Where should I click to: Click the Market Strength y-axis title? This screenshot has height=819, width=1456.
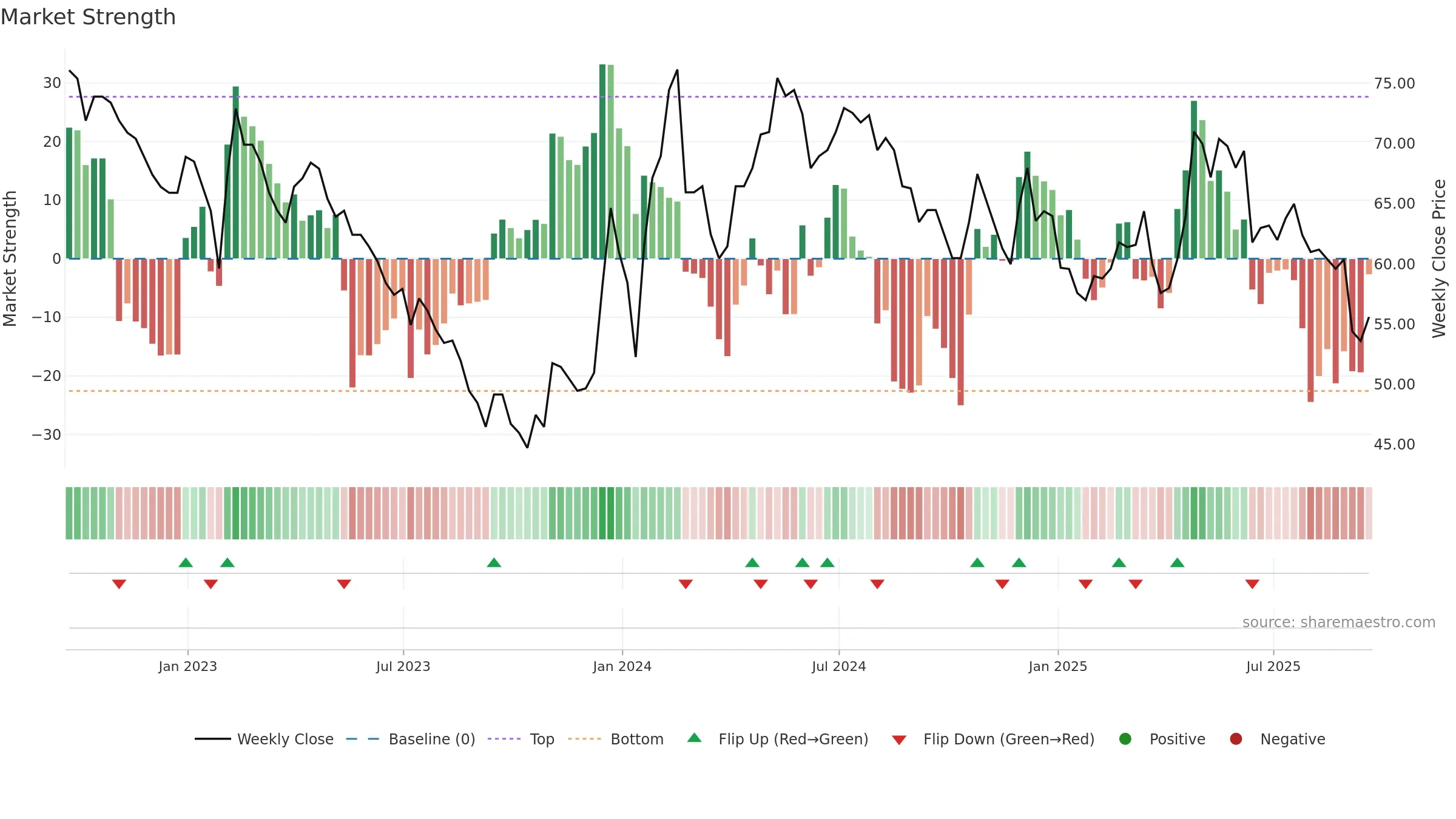(10, 259)
